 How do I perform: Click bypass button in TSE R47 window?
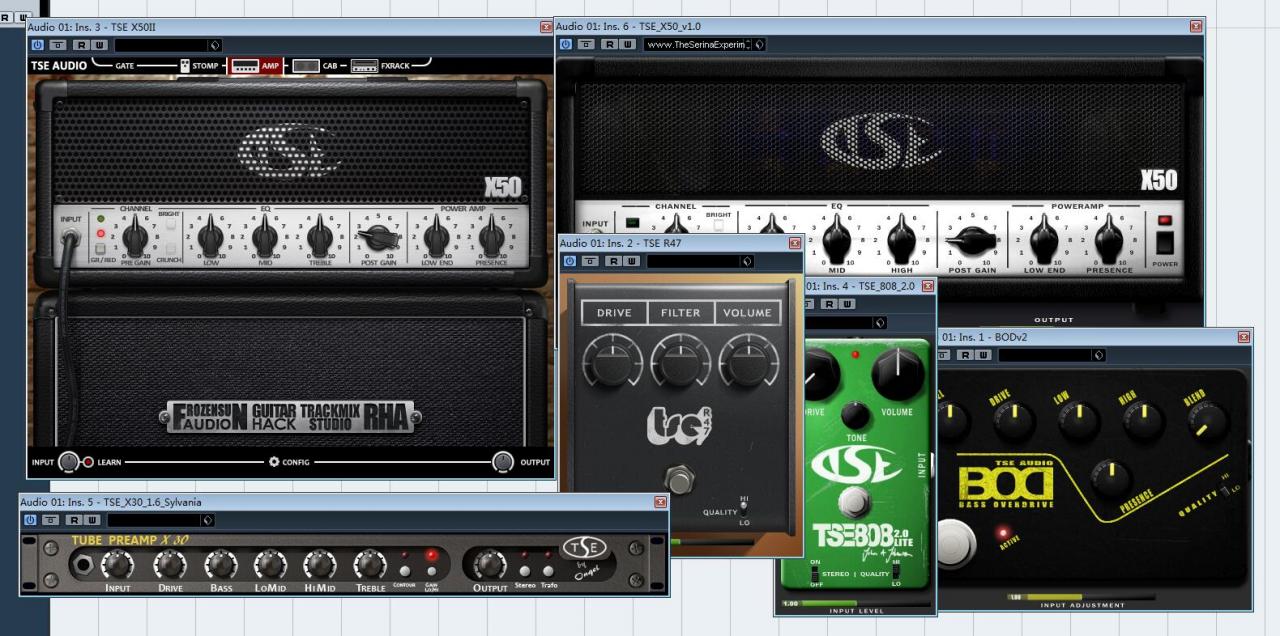click(x=589, y=261)
